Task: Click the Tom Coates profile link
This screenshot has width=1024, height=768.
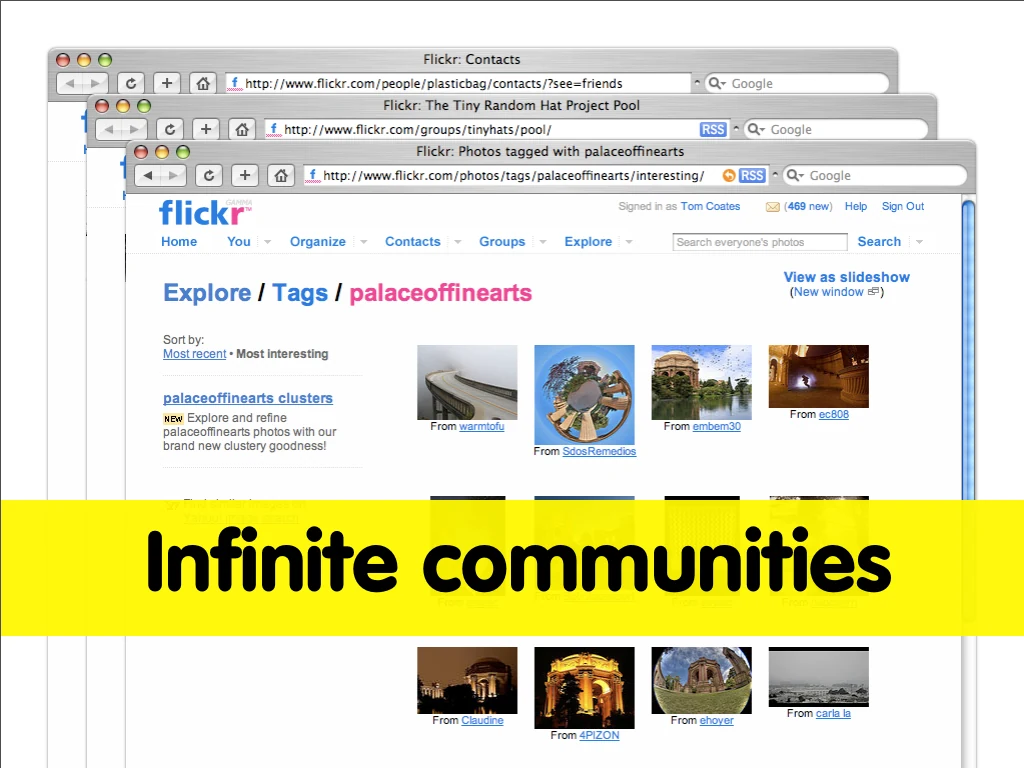Action: tap(711, 206)
